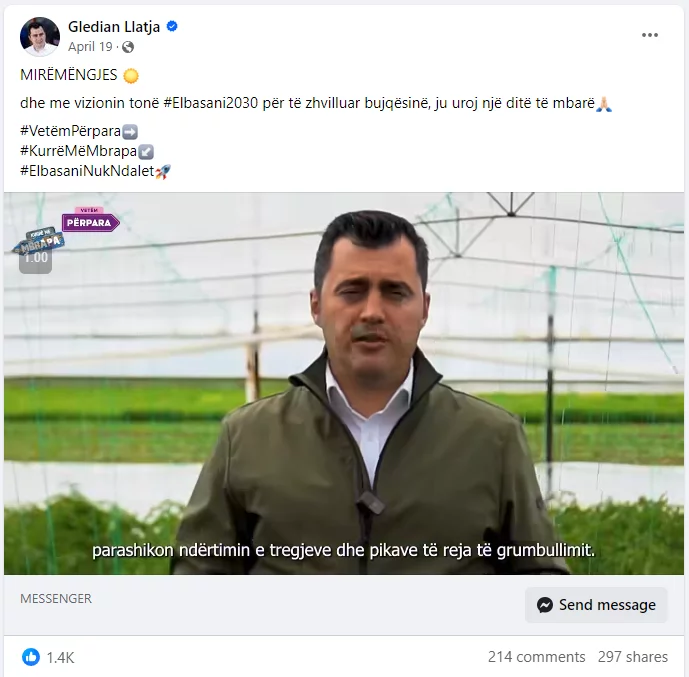Click the Gledian Llatja name link
The width and height of the screenshot is (689, 677).
click(x=114, y=27)
